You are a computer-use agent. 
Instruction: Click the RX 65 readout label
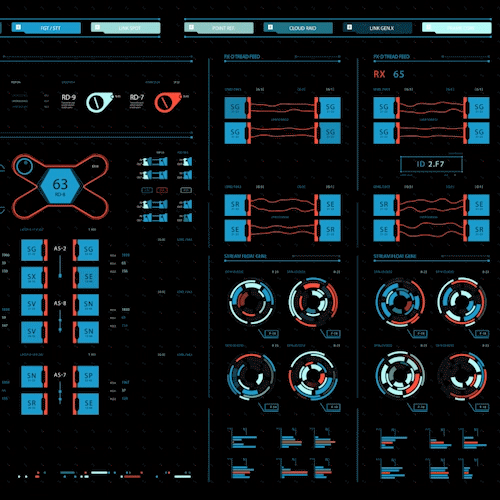pos(389,74)
